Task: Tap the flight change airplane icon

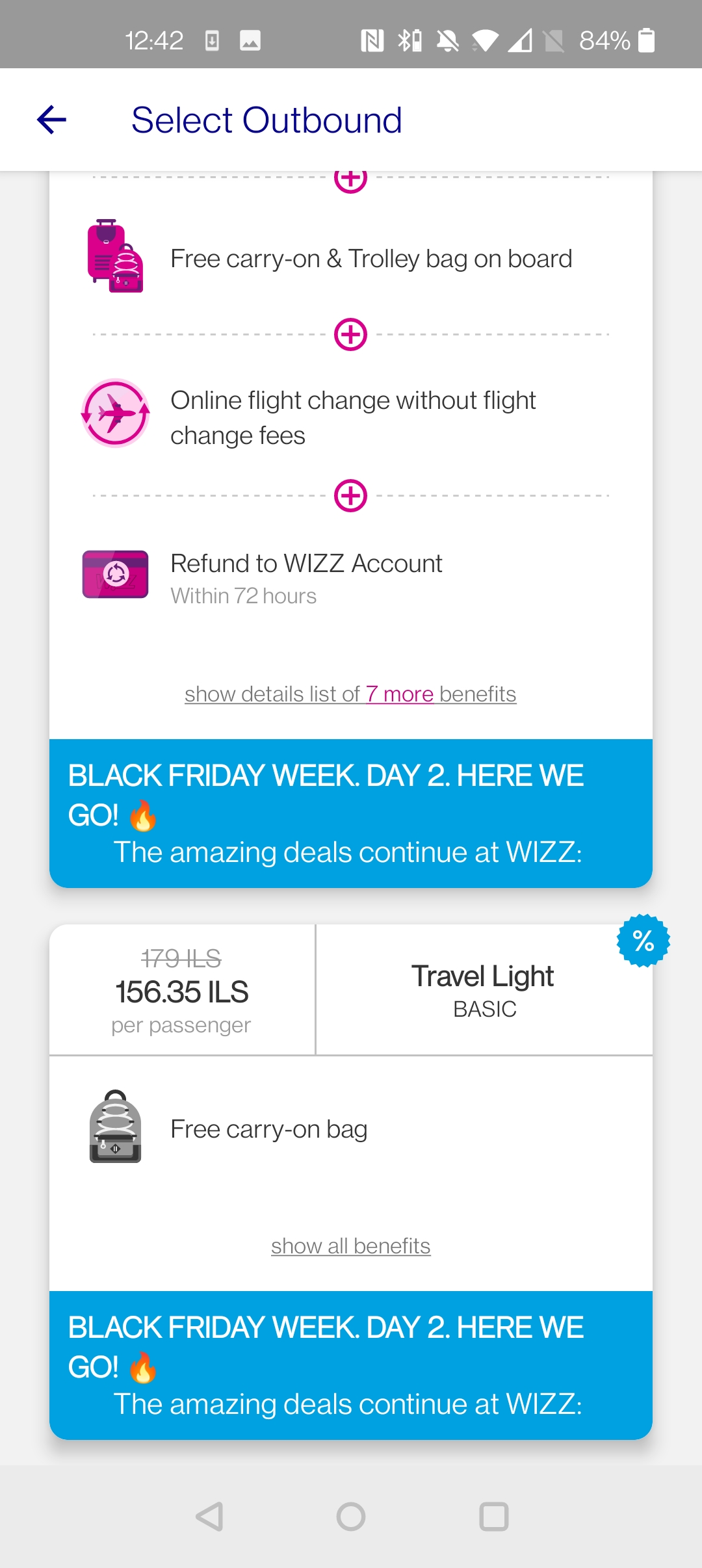Action: point(115,413)
